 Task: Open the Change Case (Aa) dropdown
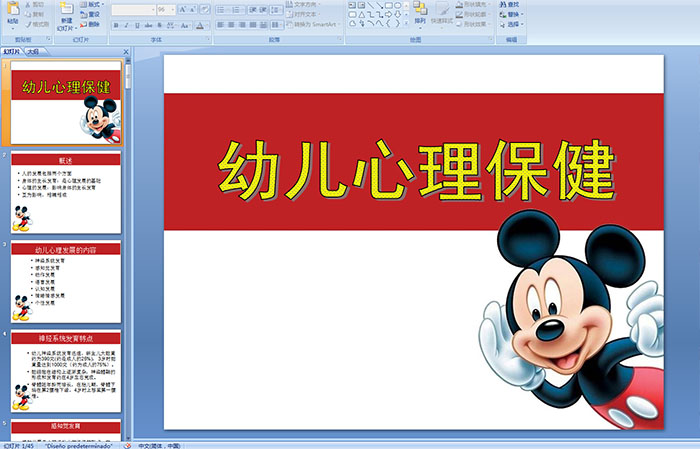click(185, 25)
